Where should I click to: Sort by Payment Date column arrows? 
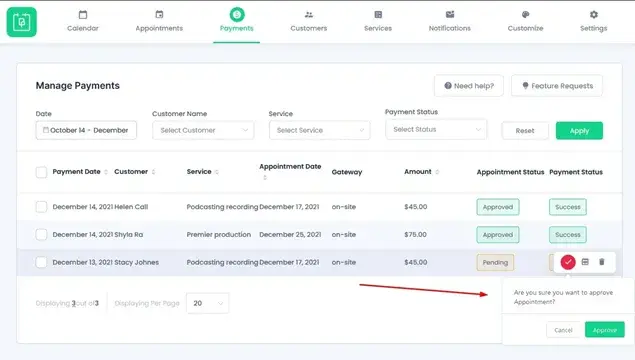106,172
